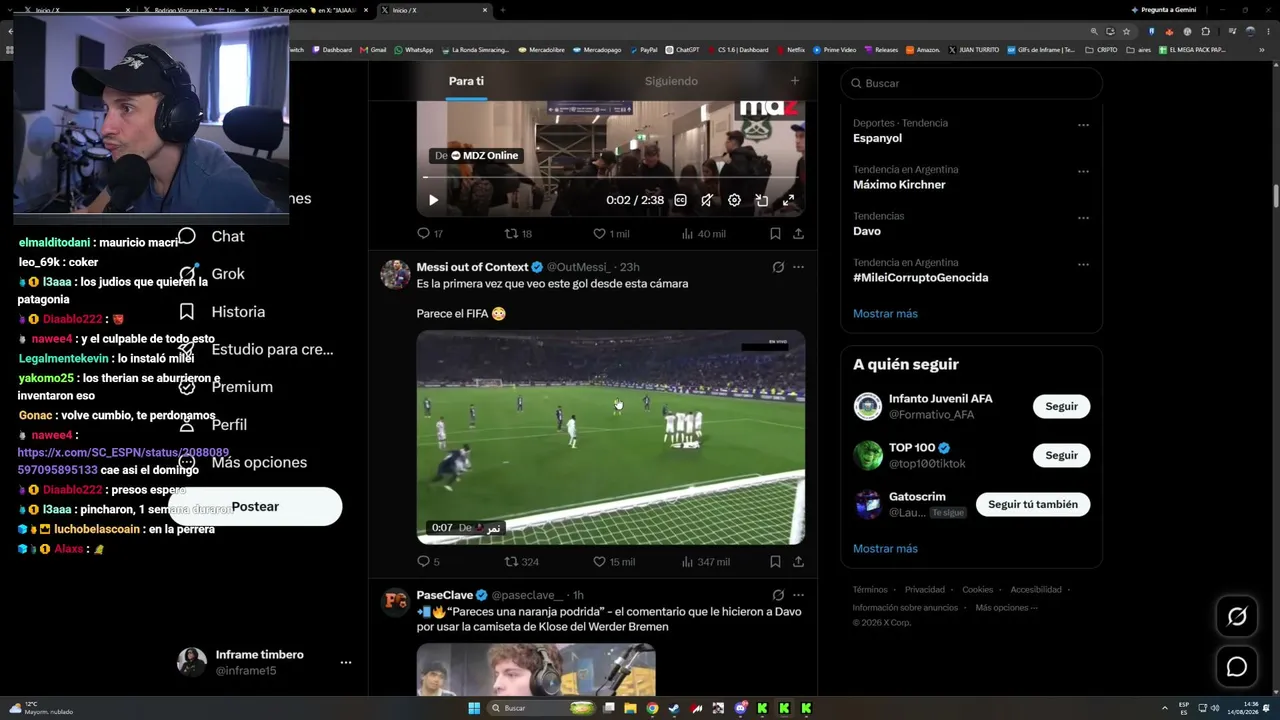
Task: Open more options on Messi out of Context post
Action: click(x=798, y=267)
